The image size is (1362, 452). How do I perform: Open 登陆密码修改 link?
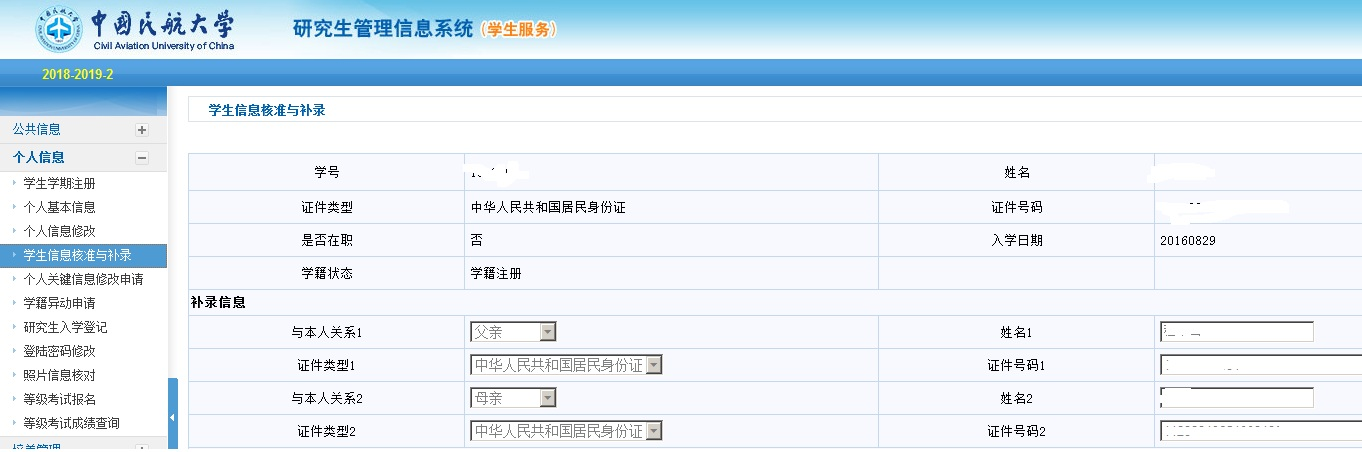[x=59, y=352]
